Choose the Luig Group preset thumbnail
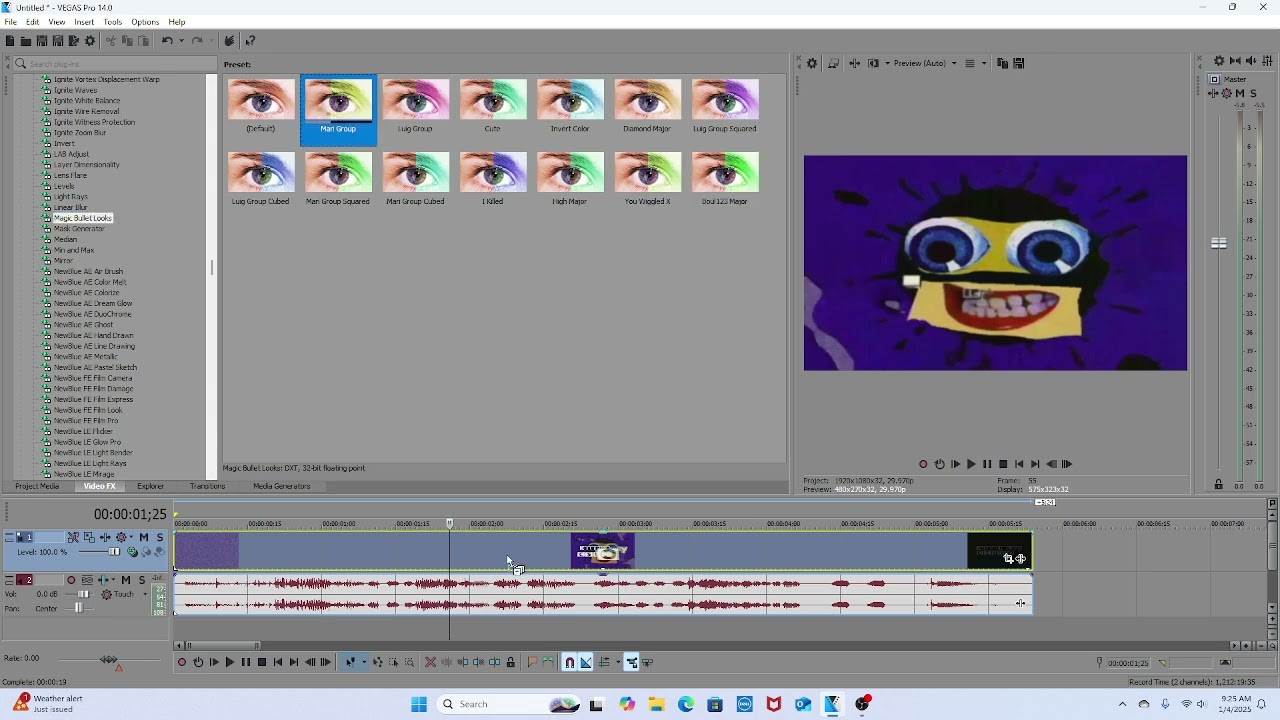Screen dimensions: 1280x720 coord(415,106)
